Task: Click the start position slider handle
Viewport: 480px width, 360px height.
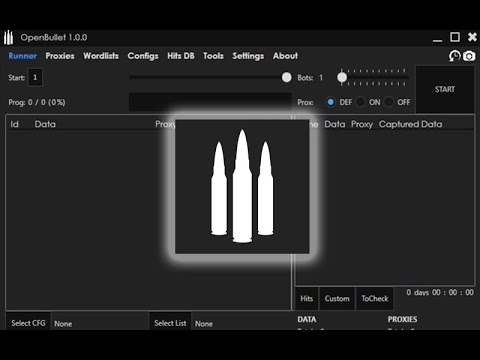Action: pos(287,77)
